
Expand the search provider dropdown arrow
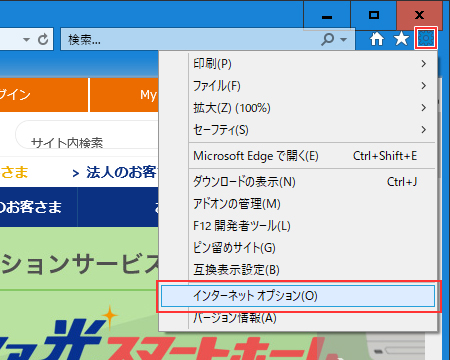[343, 40]
